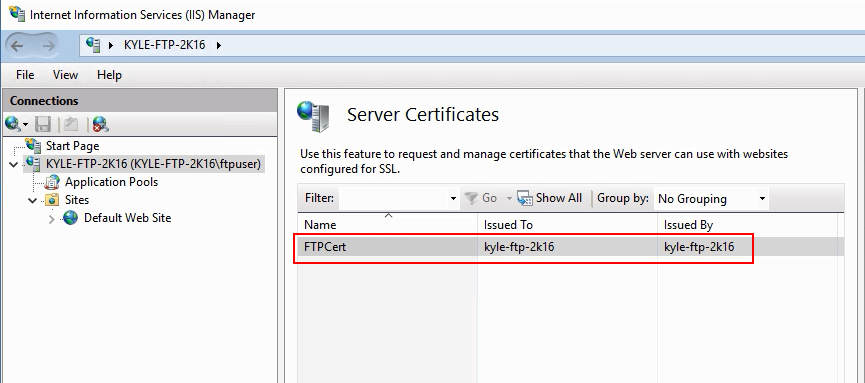
Task: Click the Sites folder icon
Action: point(52,200)
